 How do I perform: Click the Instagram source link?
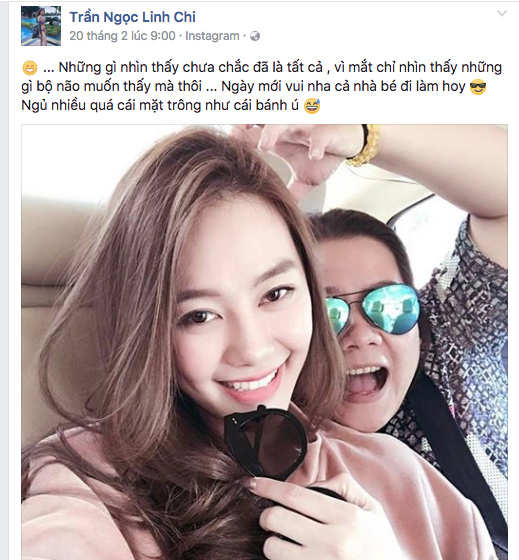tap(212, 36)
